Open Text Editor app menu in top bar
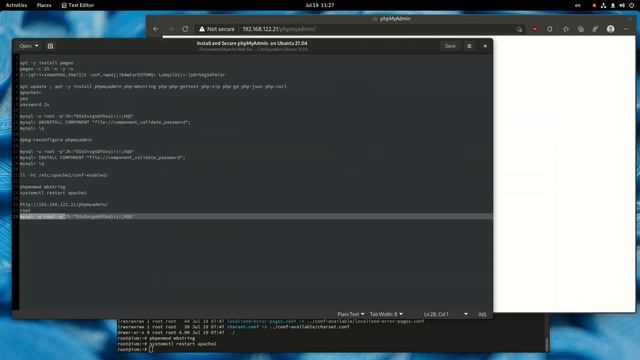This screenshot has height=360, width=640. [78, 5]
